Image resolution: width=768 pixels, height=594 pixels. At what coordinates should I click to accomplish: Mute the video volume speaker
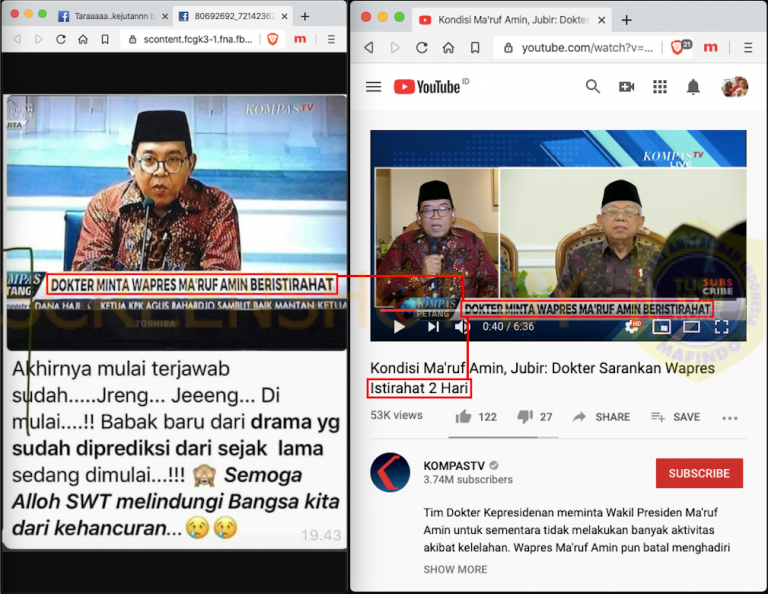click(x=461, y=327)
